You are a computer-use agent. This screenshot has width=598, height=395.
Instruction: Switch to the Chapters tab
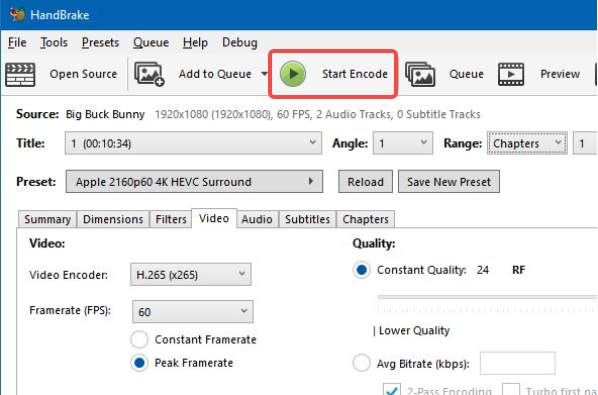tap(365, 219)
